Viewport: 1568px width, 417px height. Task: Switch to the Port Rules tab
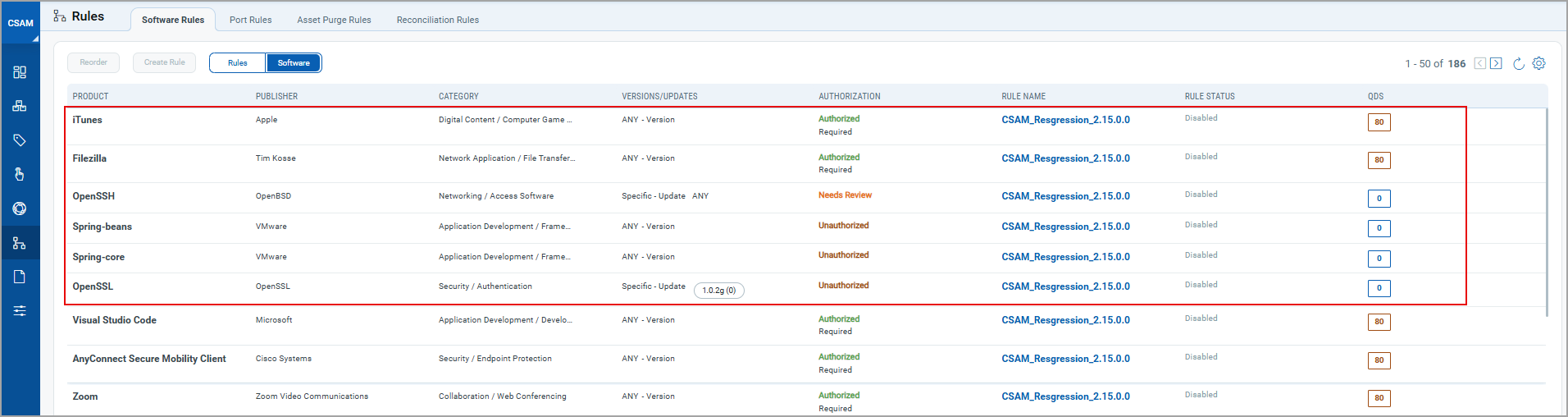[250, 20]
